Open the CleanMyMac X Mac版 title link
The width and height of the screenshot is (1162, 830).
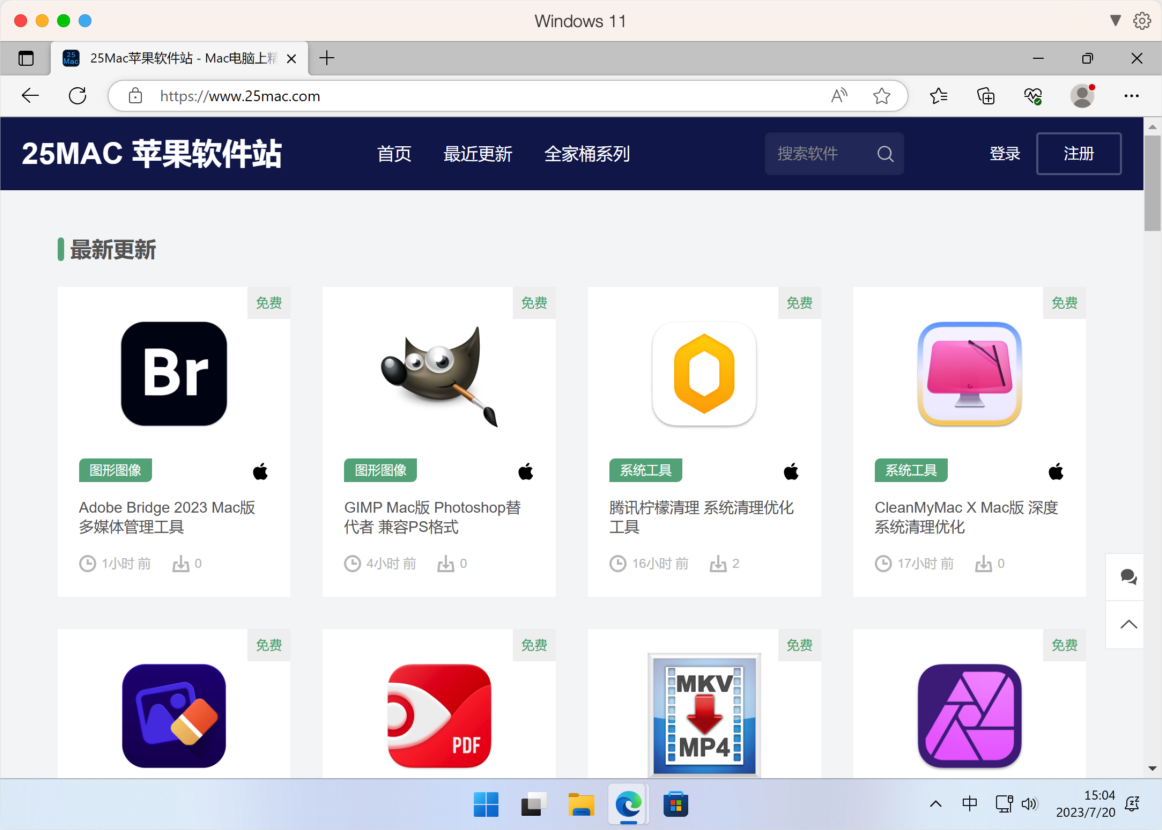click(x=966, y=517)
